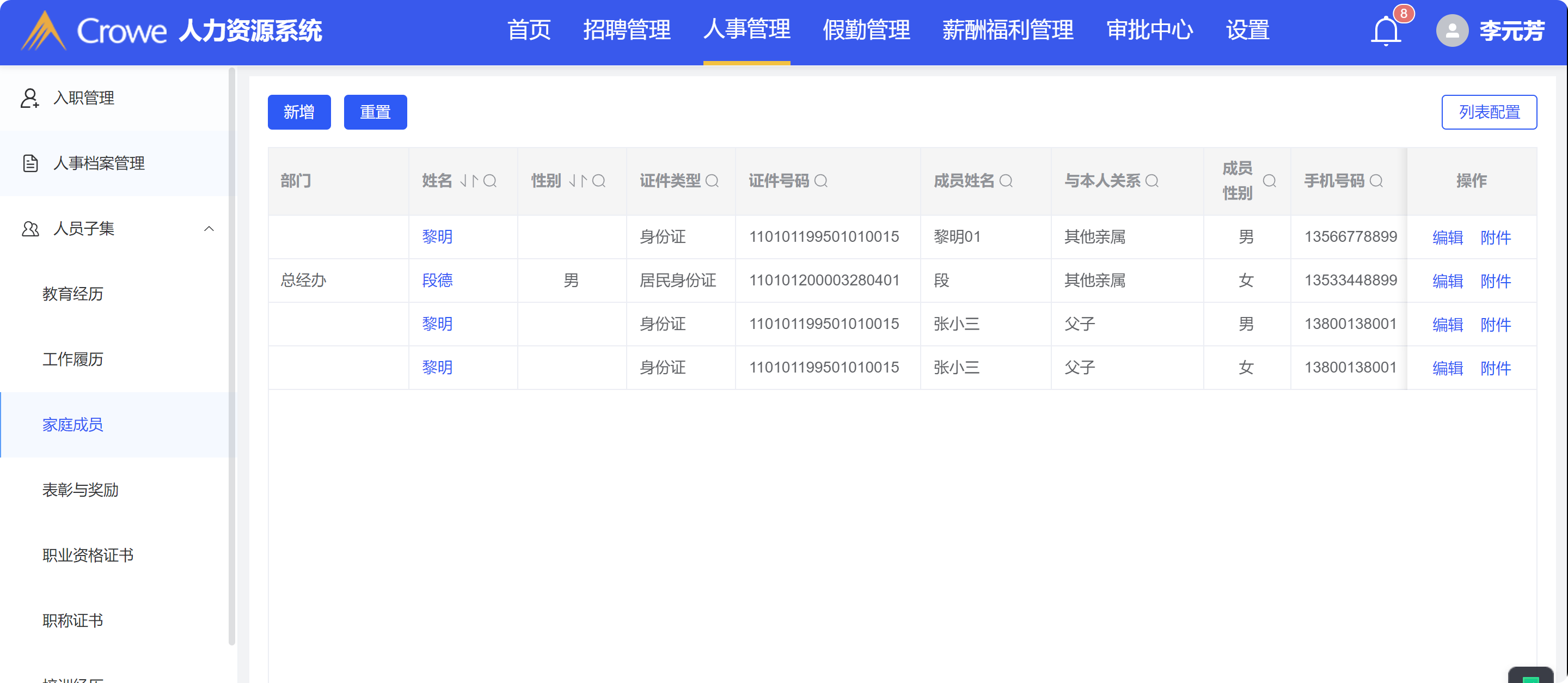Open the 审批中心 top navigation tab
This screenshot has height=683, width=1568.
(1149, 31)
